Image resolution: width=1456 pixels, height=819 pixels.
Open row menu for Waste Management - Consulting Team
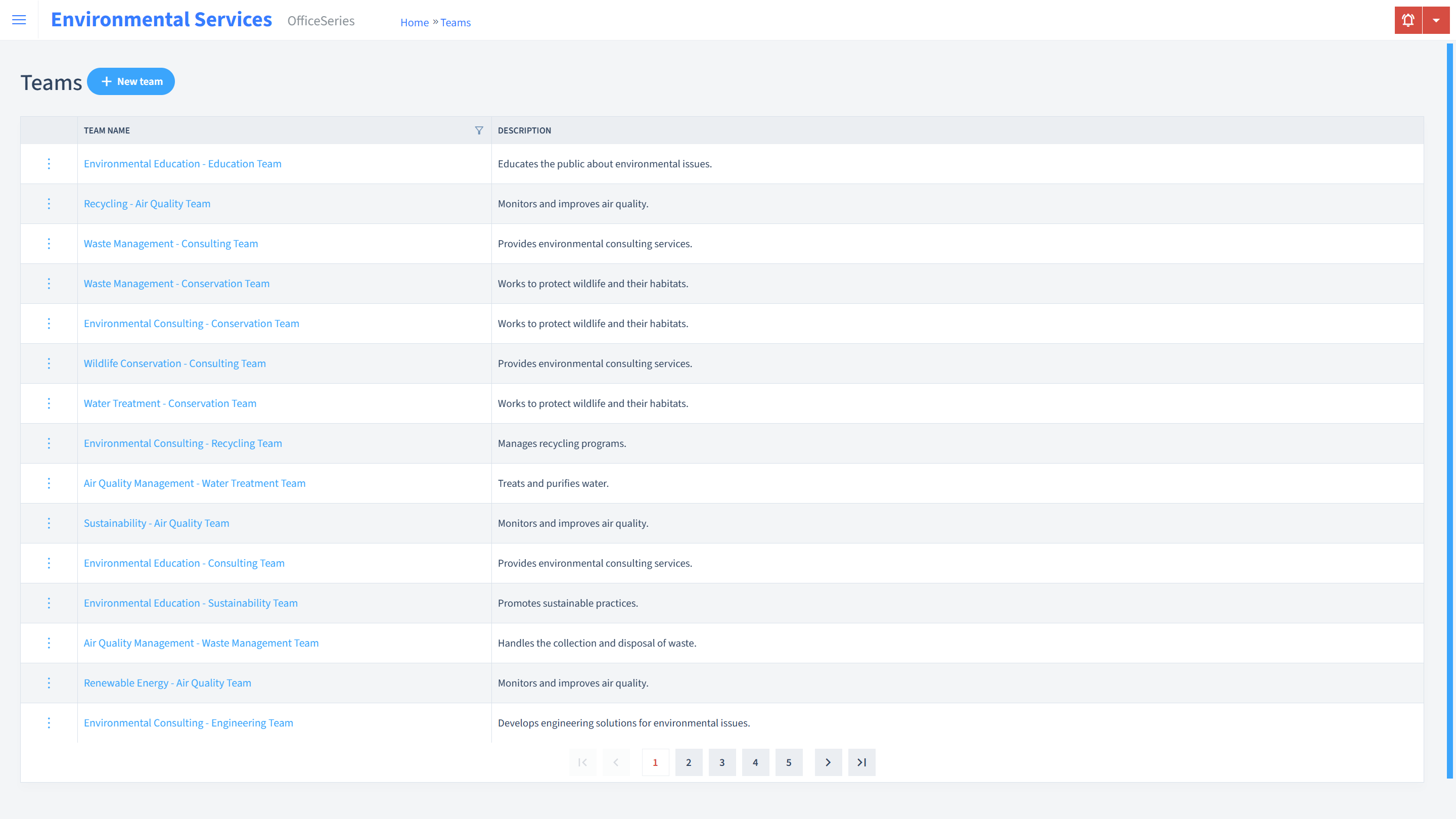coord(49,244)
